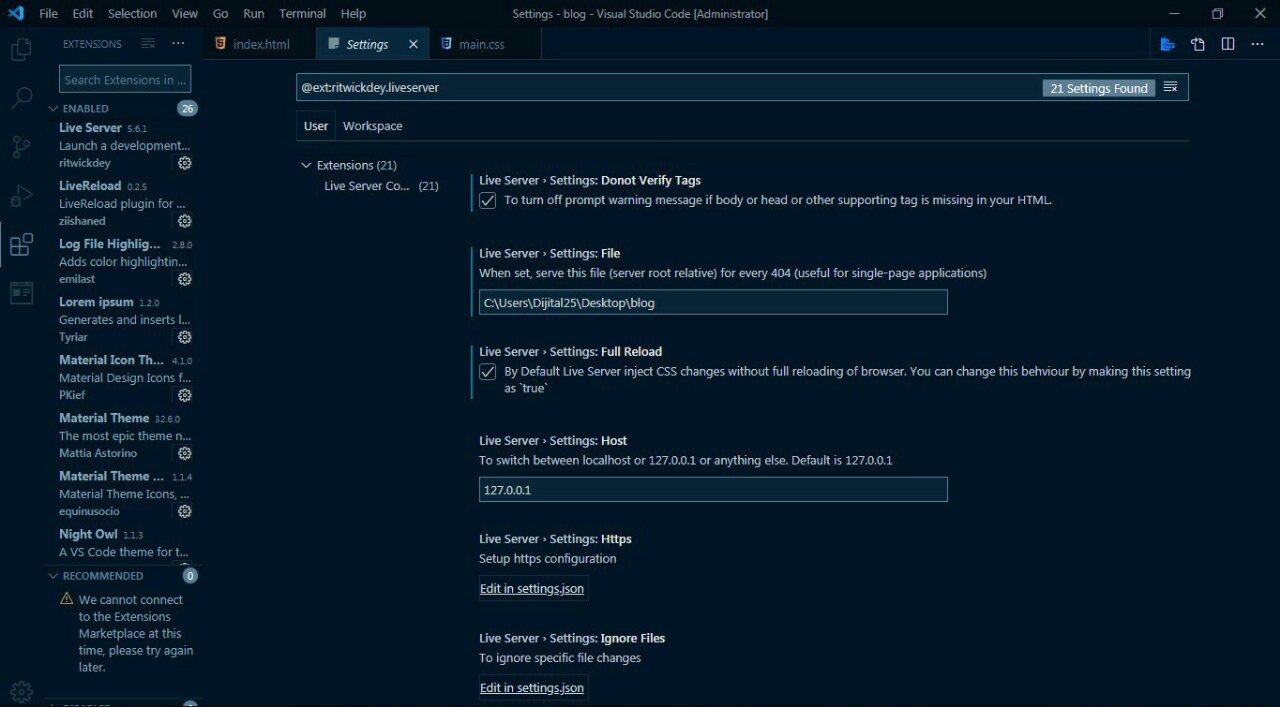Viewport: 1280px width, 707px height.
Task: Open the Go menu
Action: [x=221, y=13]
